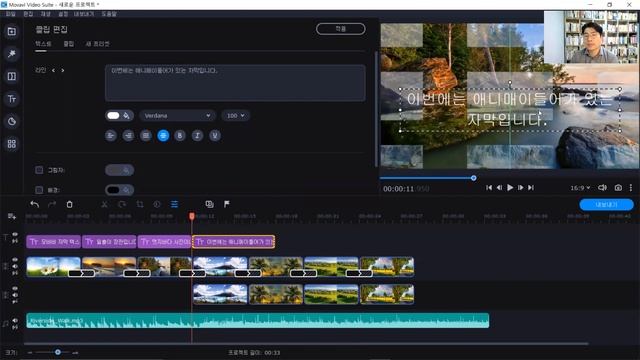Image resolution: width=640 pixels, height=360 pixels.
Task: Rotate clip using the rotate icon
Action: [122, 204]
